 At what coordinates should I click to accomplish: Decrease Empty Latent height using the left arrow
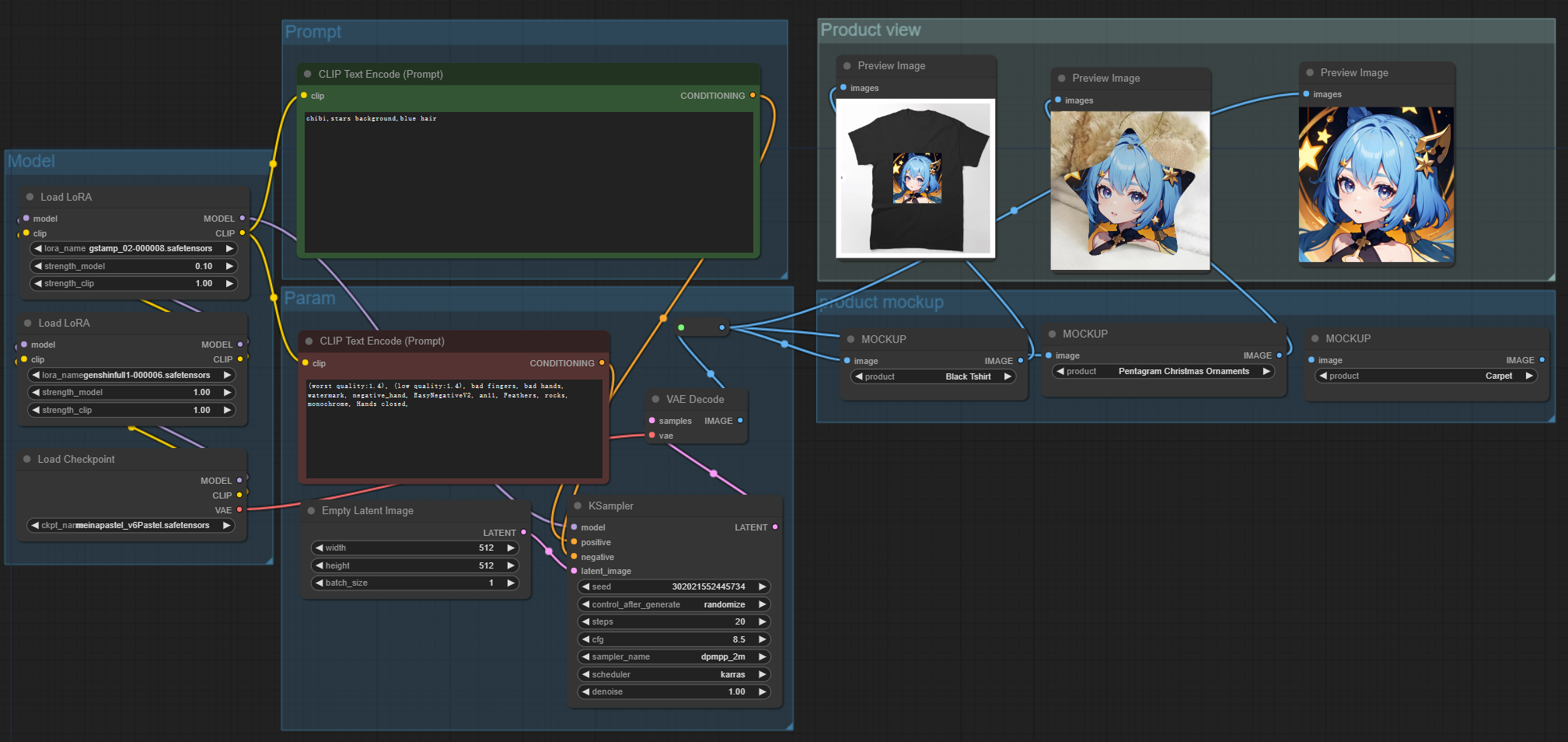point(319,565)
